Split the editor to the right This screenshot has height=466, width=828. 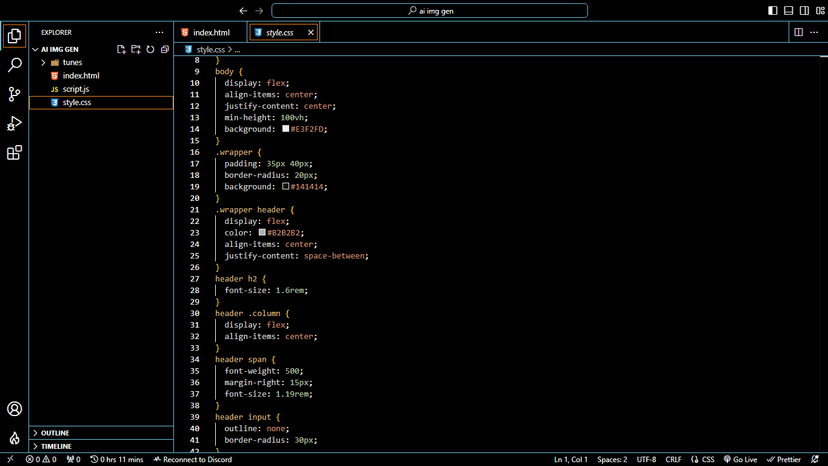click(798, 32)
